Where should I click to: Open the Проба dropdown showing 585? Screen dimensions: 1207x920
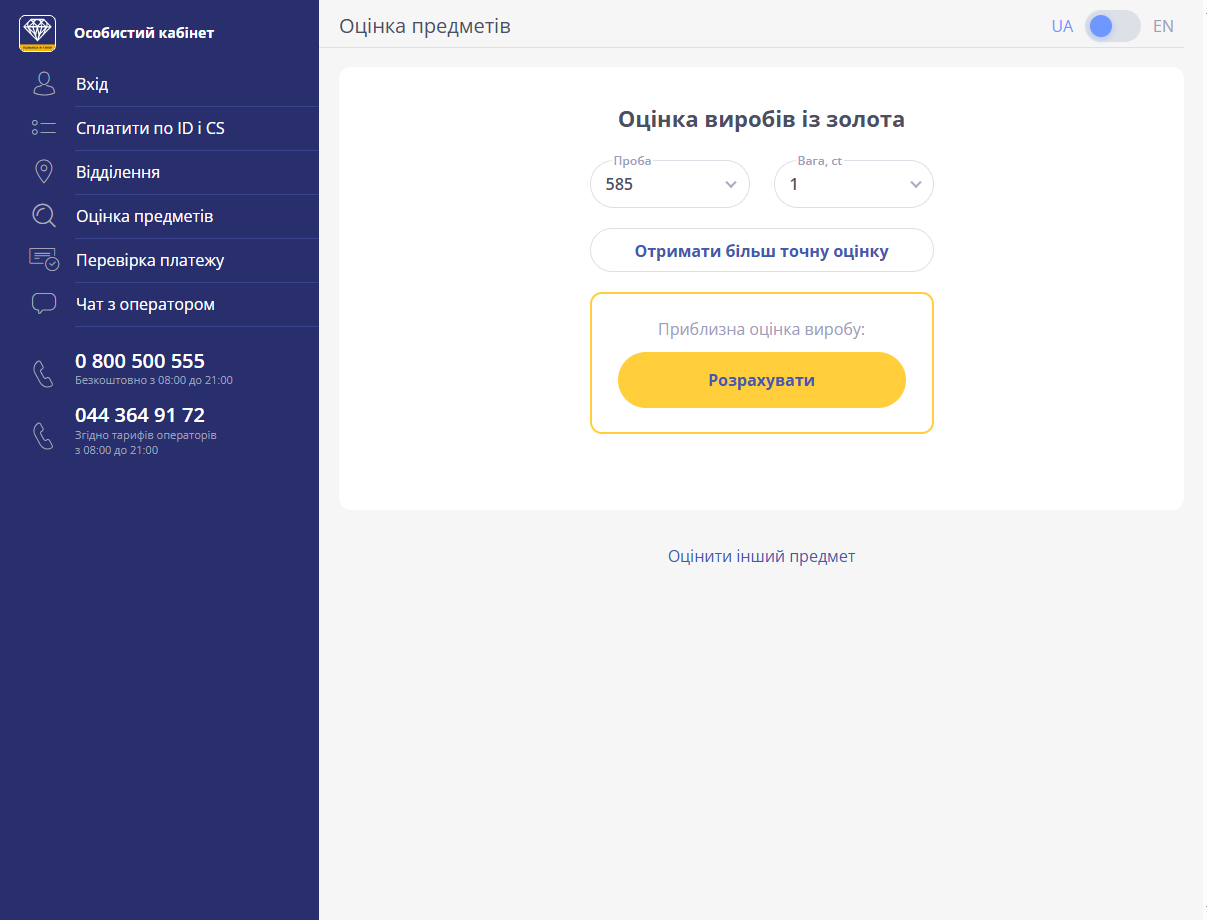pyautogui.click(x=669, y=184)
